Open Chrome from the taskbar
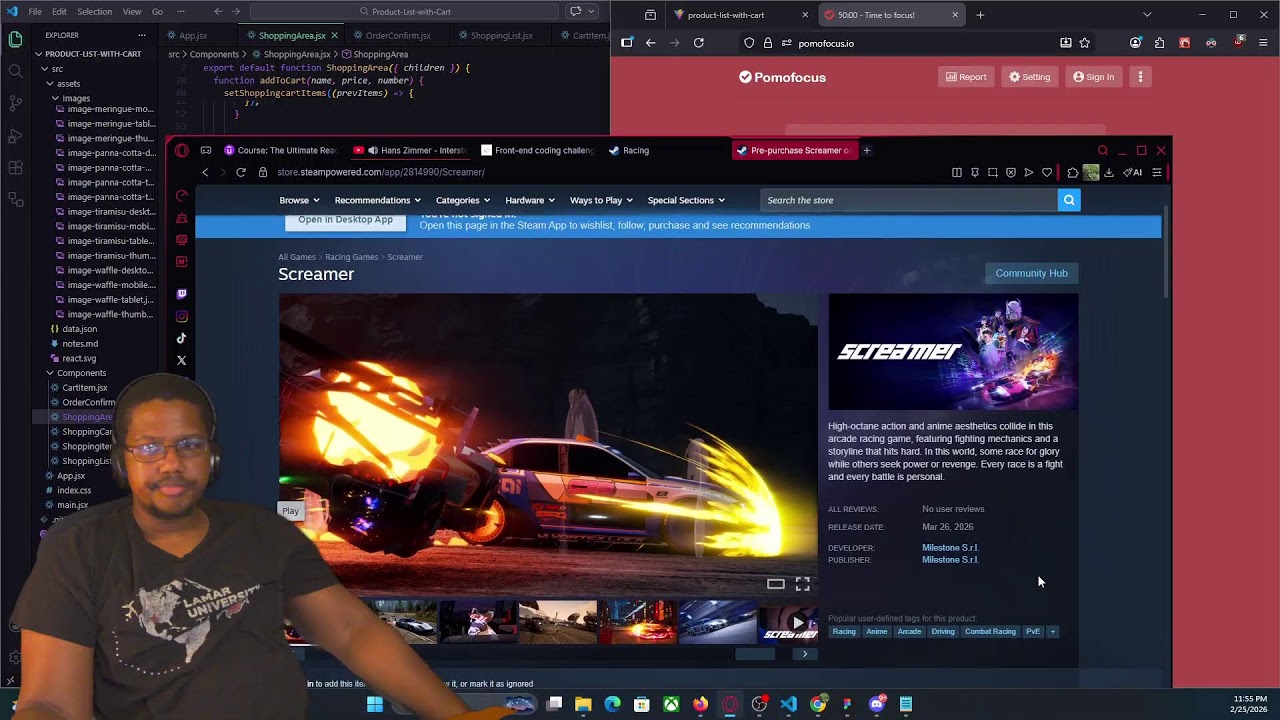 coord(818,704)
